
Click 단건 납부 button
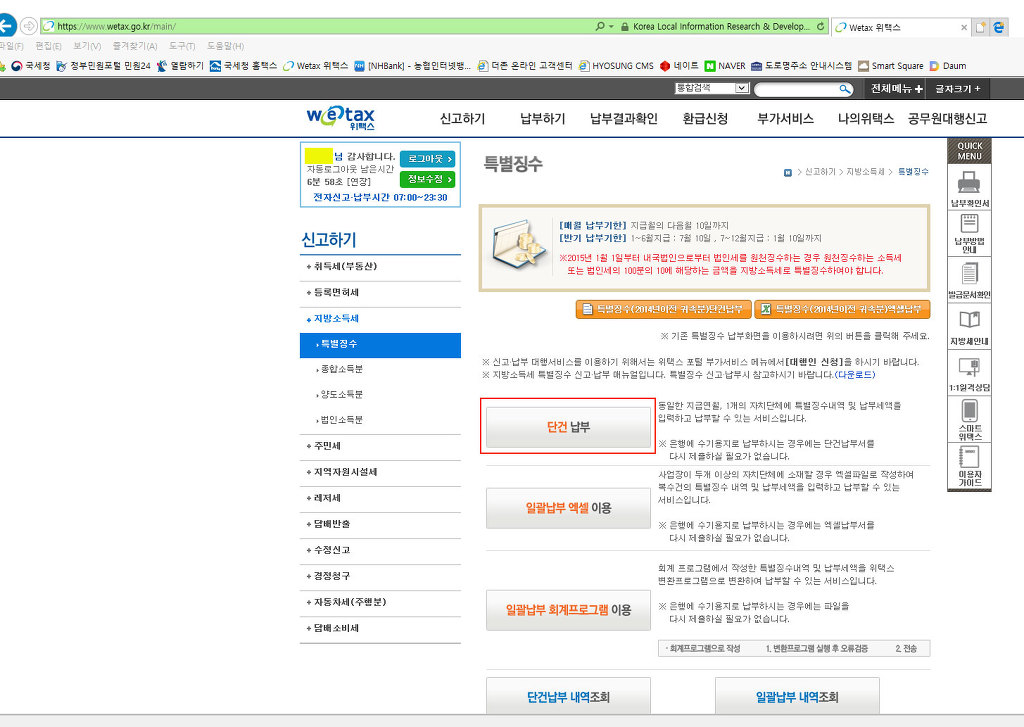click(568, 427)
